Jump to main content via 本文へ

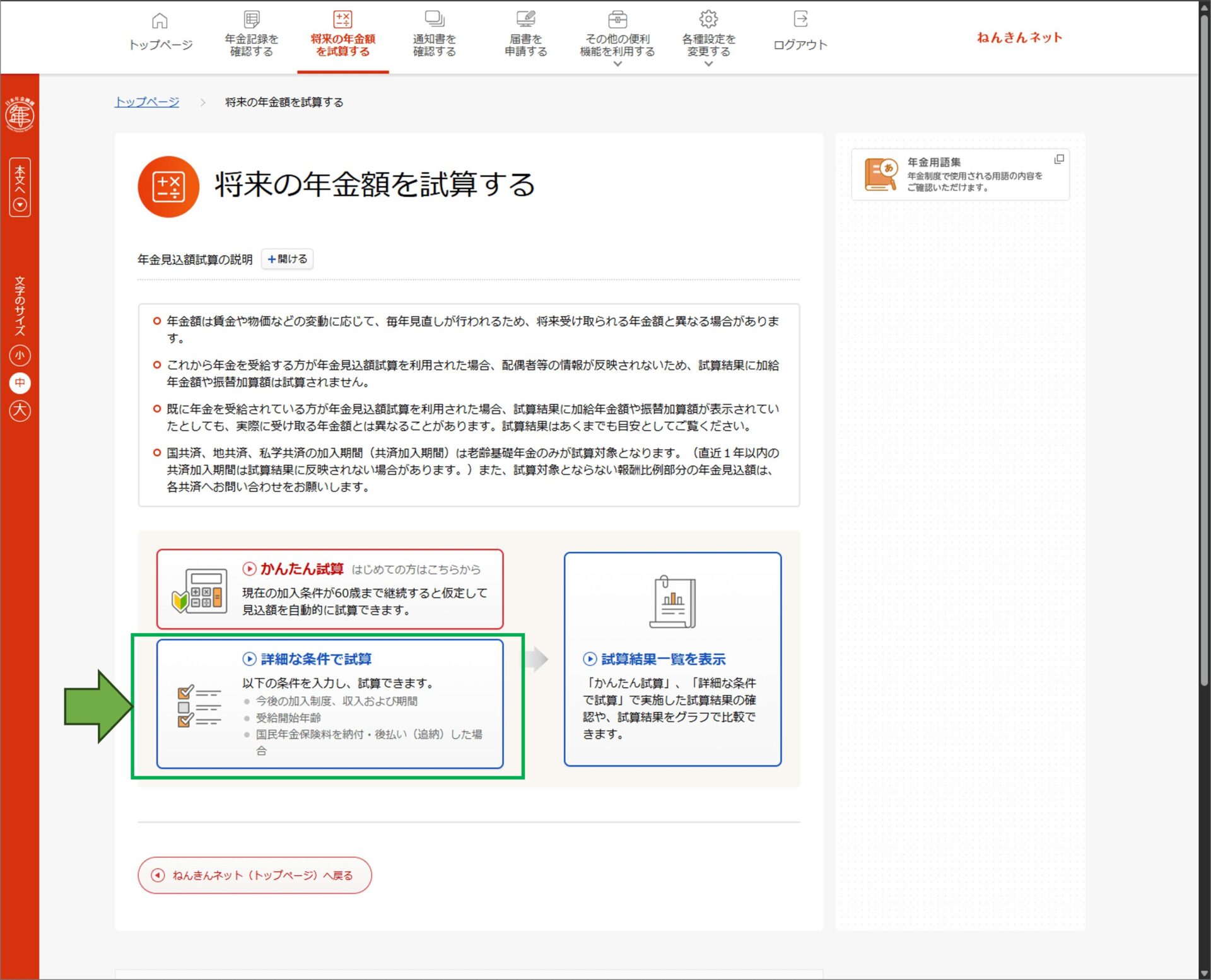tap(20, 187)
